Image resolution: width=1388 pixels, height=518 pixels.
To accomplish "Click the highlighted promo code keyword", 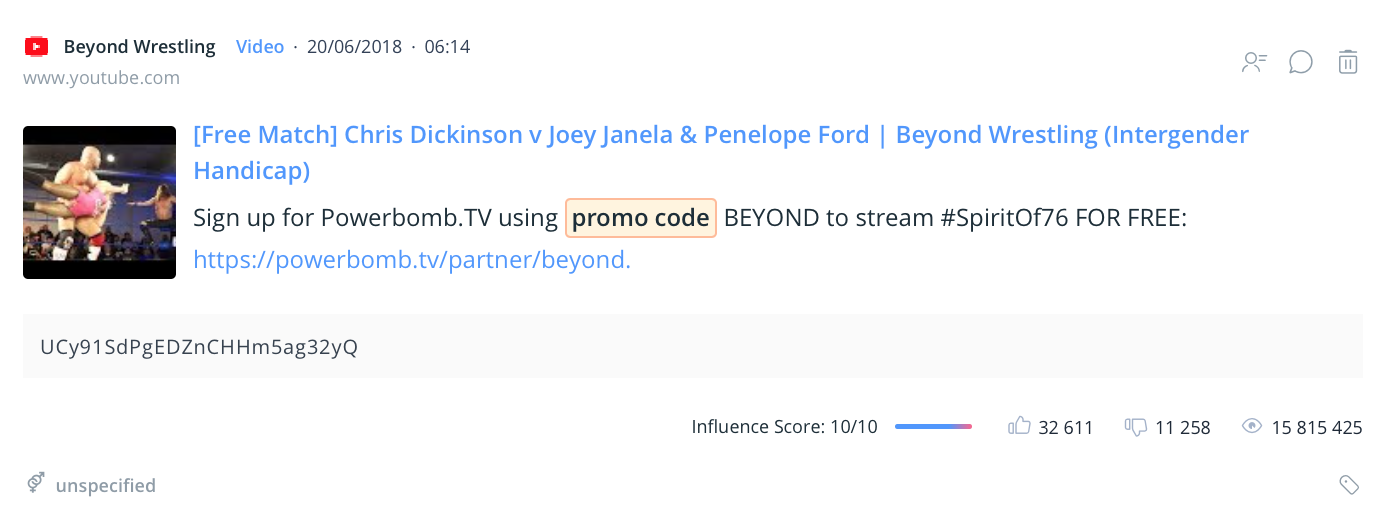I will [641, 218].
